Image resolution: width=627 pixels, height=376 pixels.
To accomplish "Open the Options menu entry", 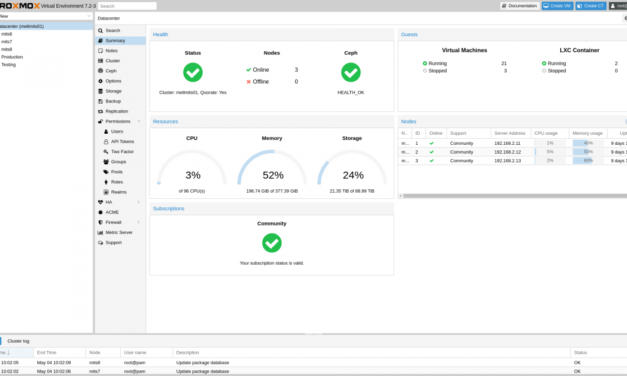I will (120, 81).
